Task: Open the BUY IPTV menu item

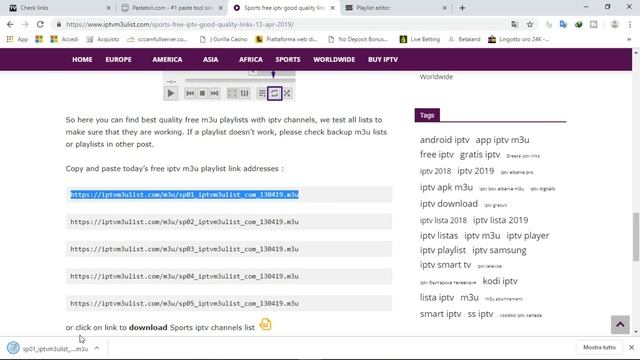Action: [x=383, y=60]
